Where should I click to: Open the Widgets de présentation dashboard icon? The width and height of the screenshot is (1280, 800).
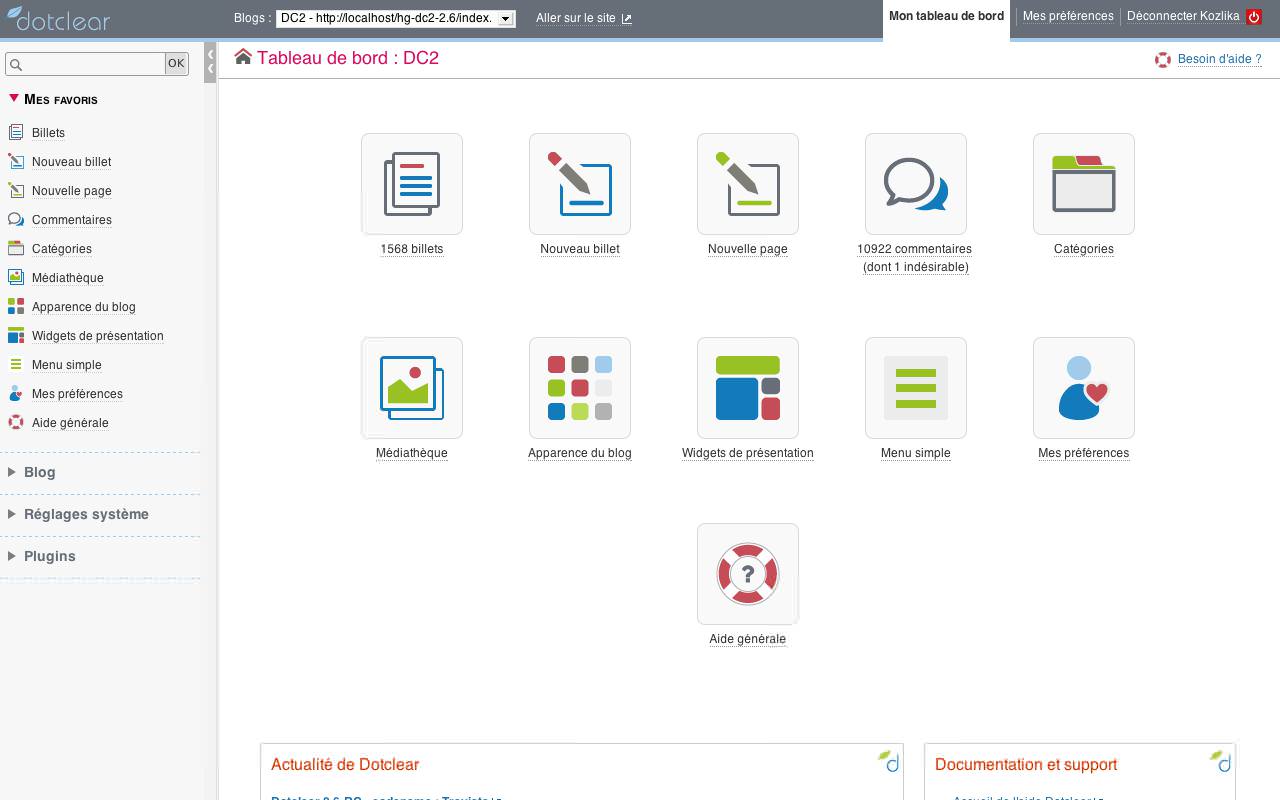pyautogui.click(x=747, y=388)
